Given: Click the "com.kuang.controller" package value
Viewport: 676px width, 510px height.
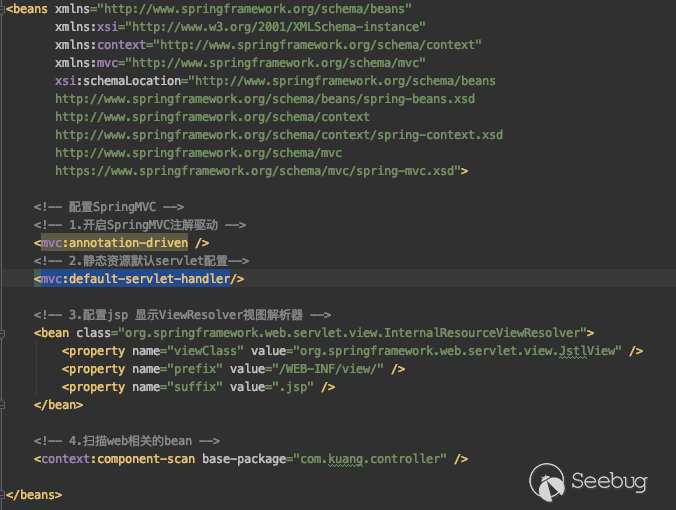Looking at the screenshot, I should [x=370, y=459].
